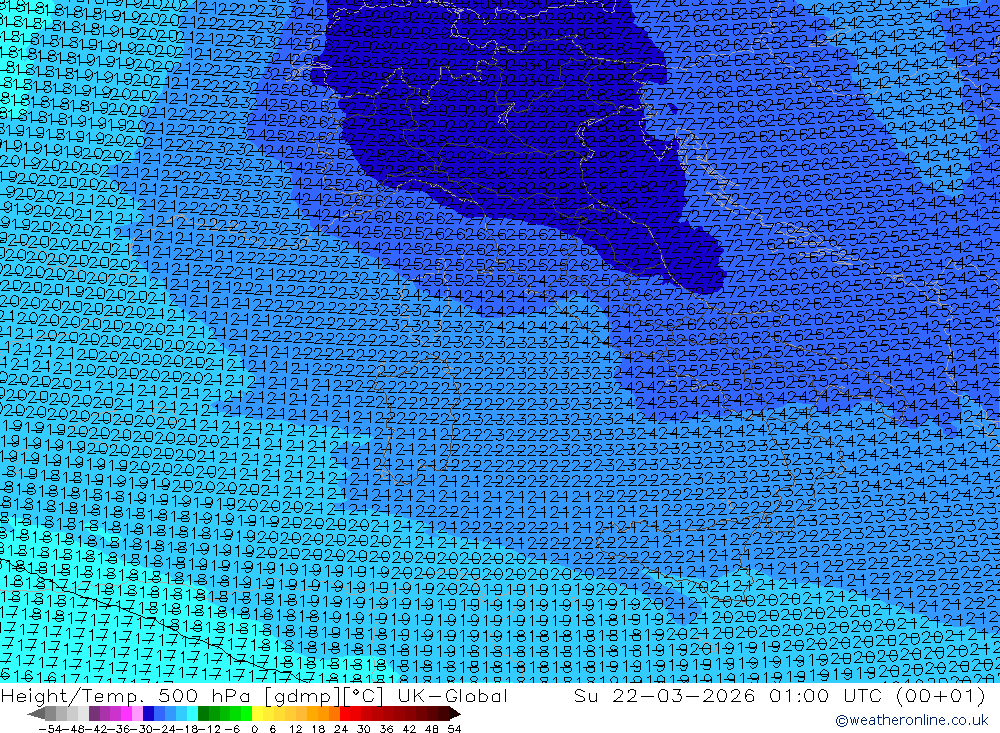Click the date 'Su 22-03-2026' text

point(664,695)
